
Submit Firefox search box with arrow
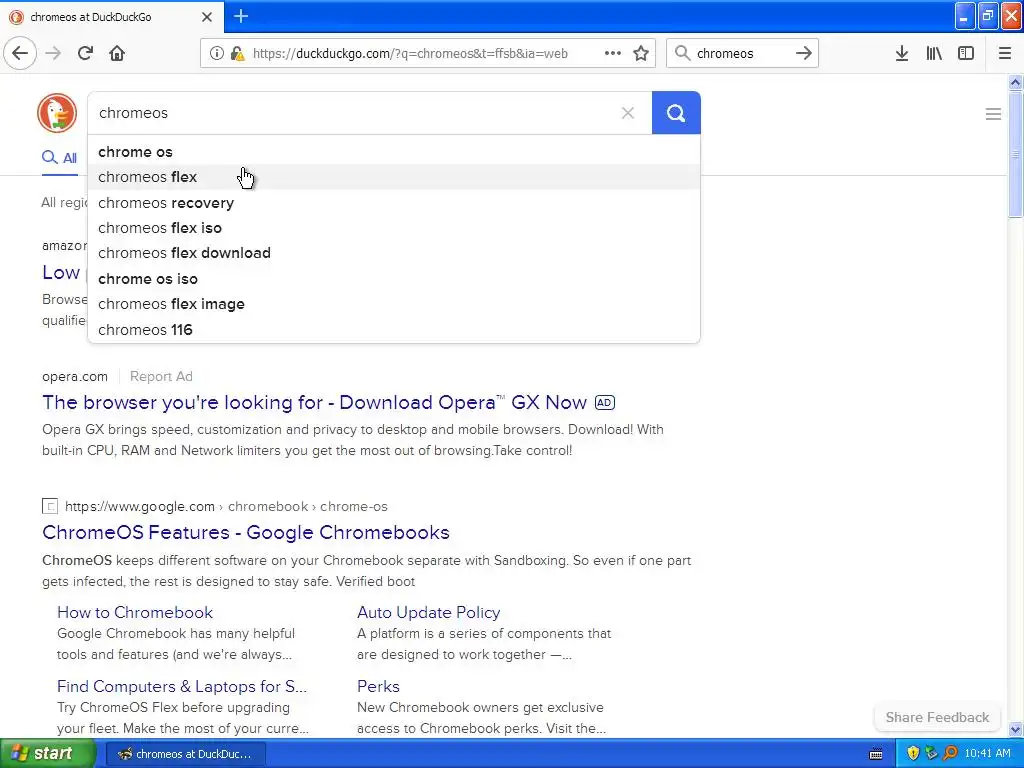click(804, 53)
